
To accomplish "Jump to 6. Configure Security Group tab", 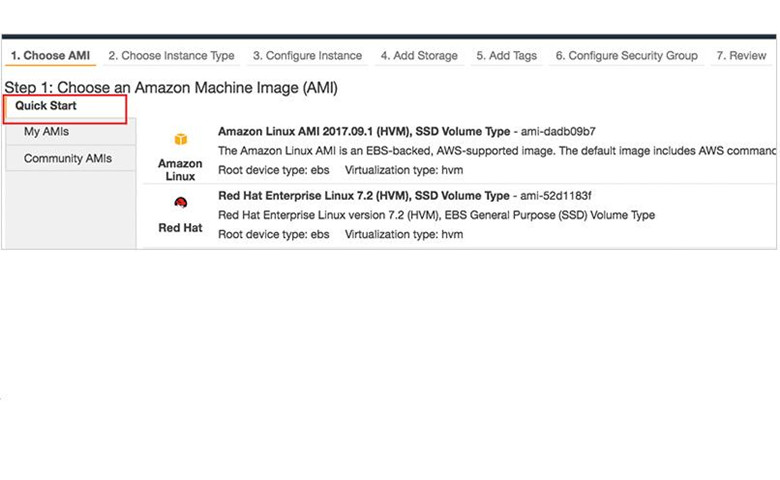I will 626,56.
